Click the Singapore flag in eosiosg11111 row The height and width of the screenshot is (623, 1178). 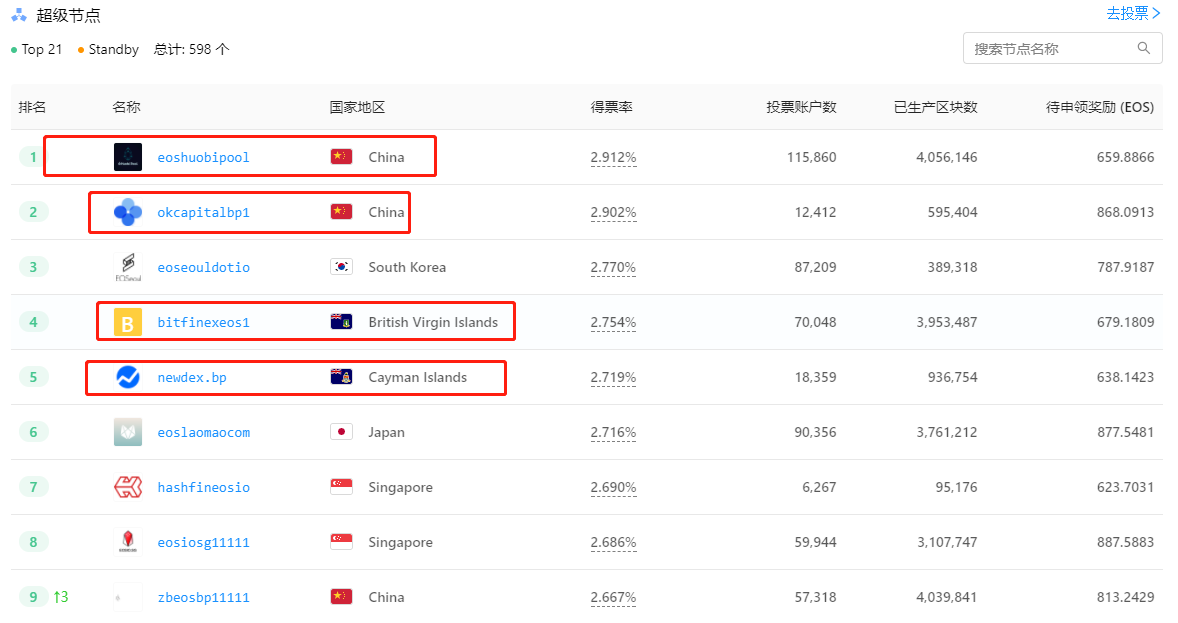(x=341, y=541)
